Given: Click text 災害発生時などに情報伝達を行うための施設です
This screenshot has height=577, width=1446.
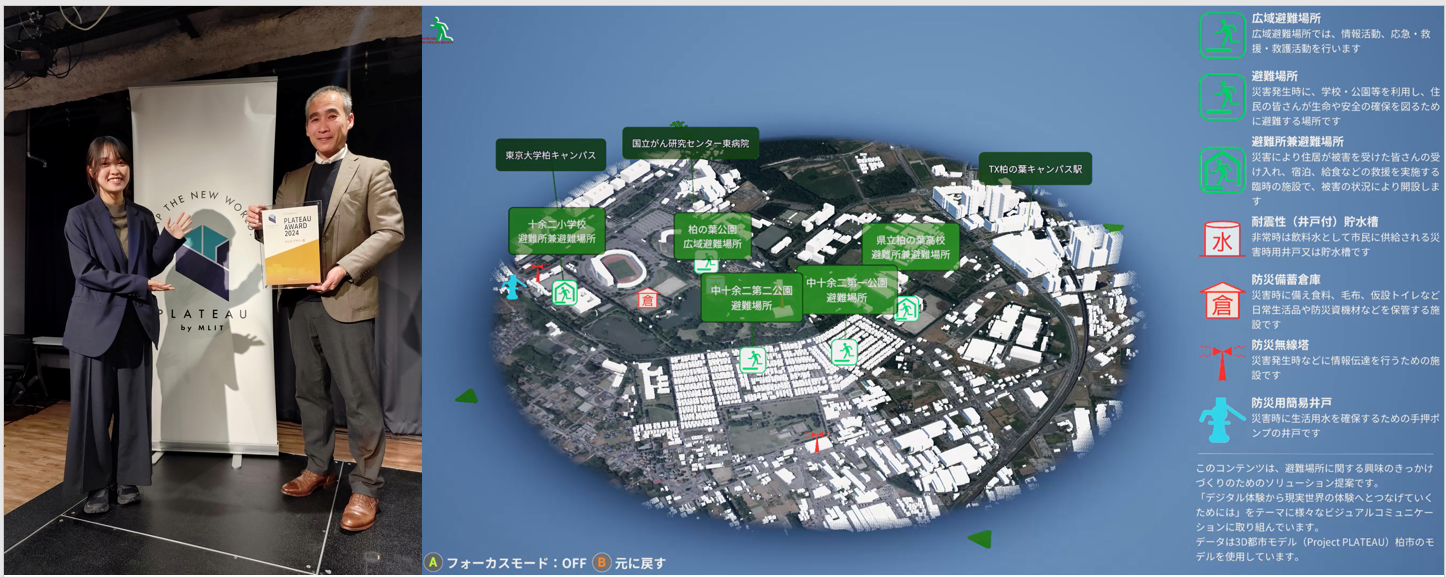Looking at the screenshot, I should [x=1345, y=367].
